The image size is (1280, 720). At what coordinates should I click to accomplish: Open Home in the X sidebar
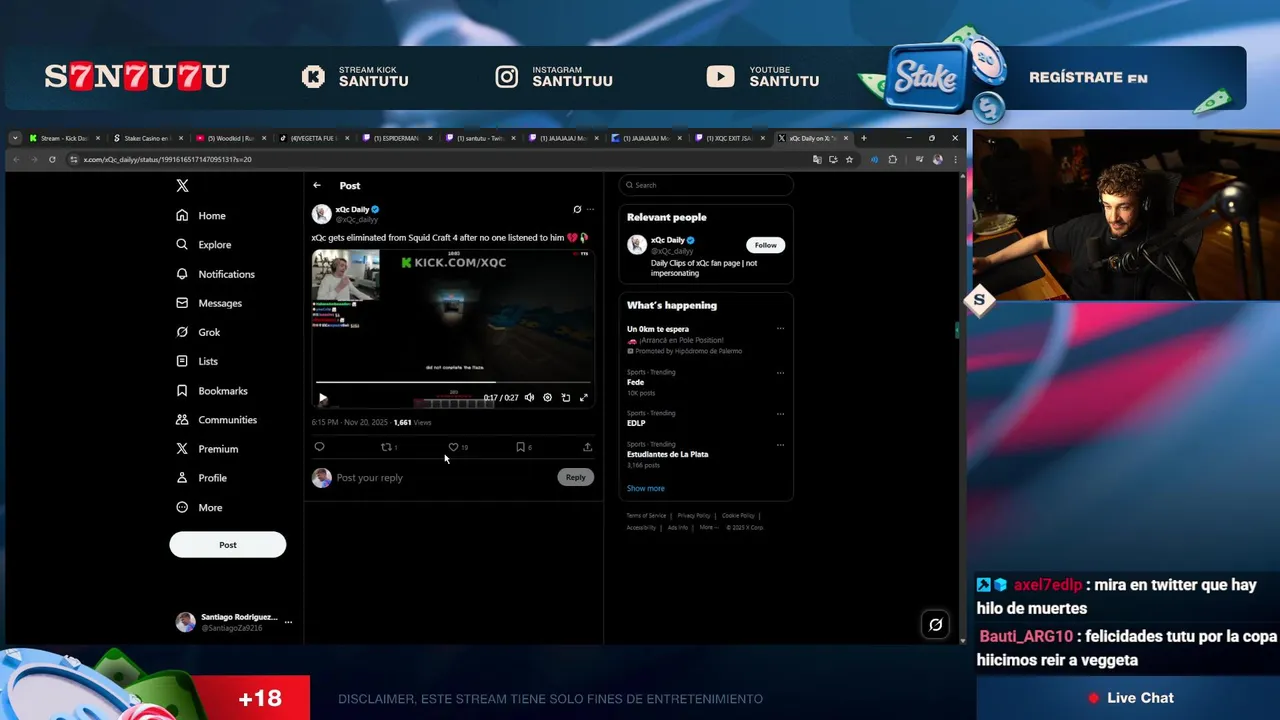point(201,215)
